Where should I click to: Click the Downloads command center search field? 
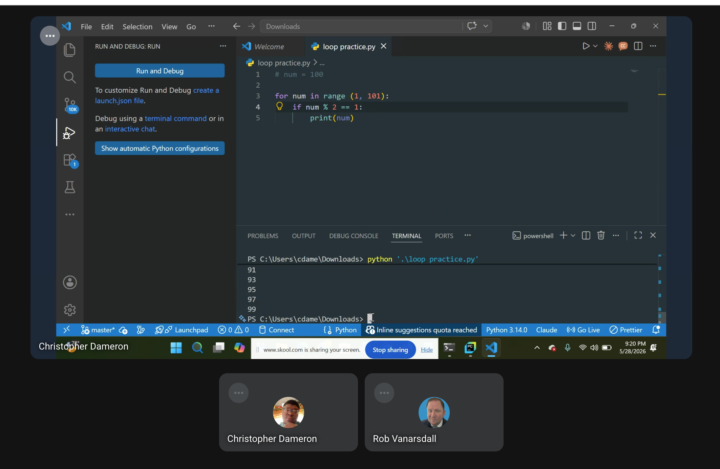tap(361, 26)
